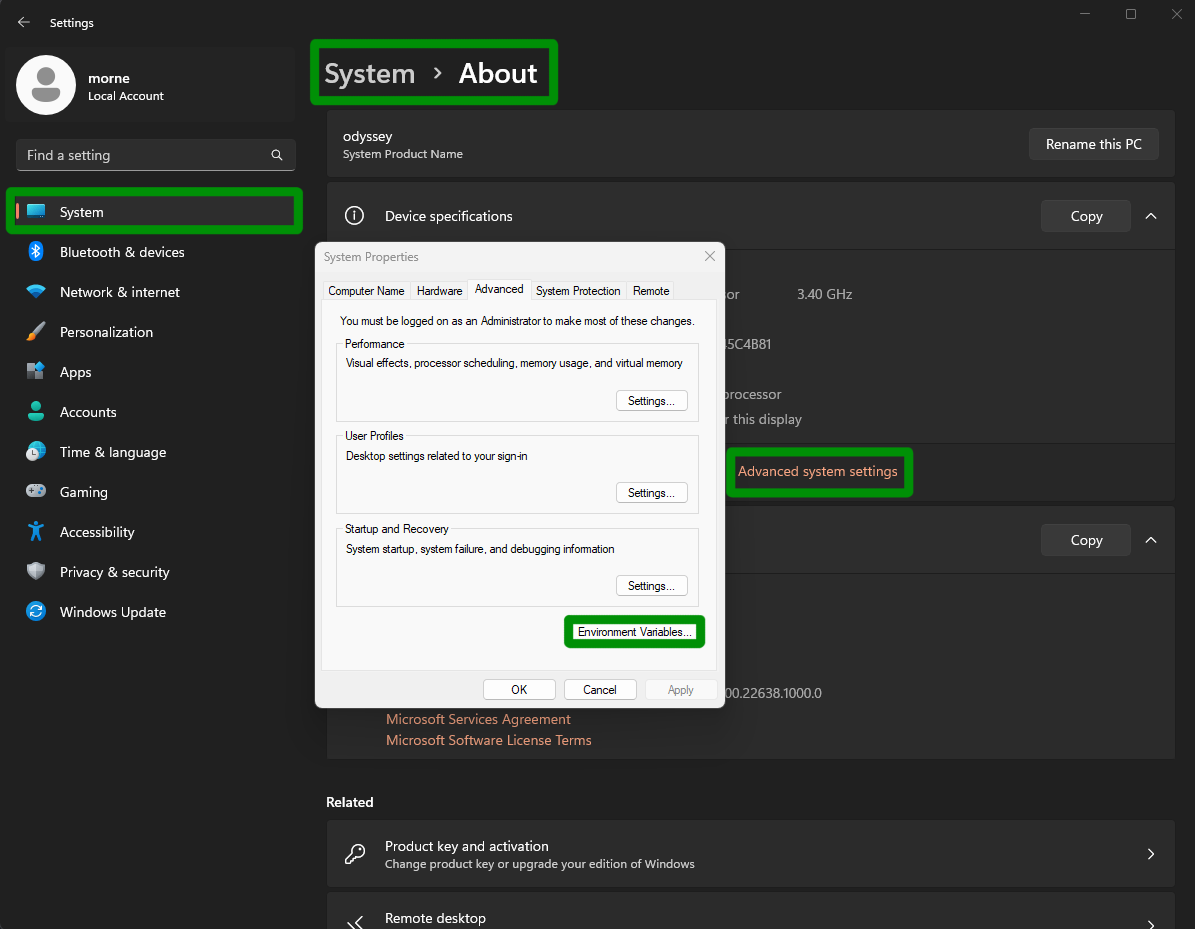This screenshot has width=1195, height=929.
Task: Open the Environment Variables dialog
Action: 634,631
